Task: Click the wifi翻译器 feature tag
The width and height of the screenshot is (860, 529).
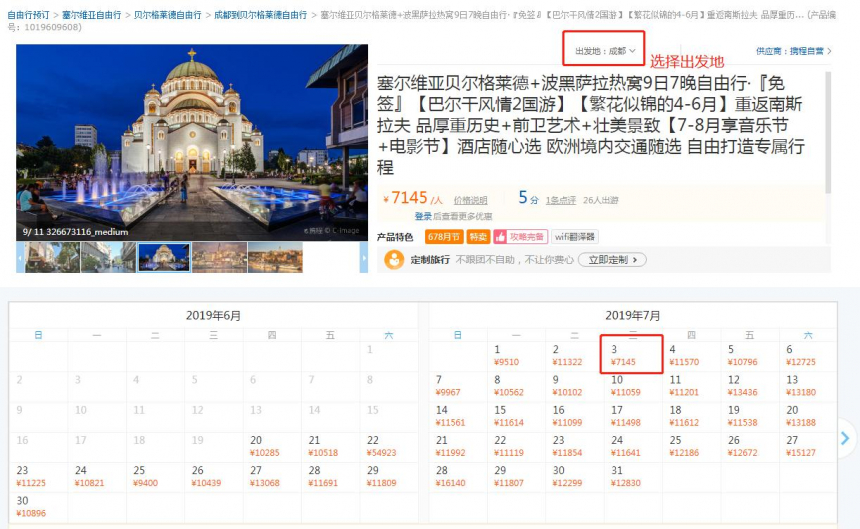Action: tap(575, 237)
